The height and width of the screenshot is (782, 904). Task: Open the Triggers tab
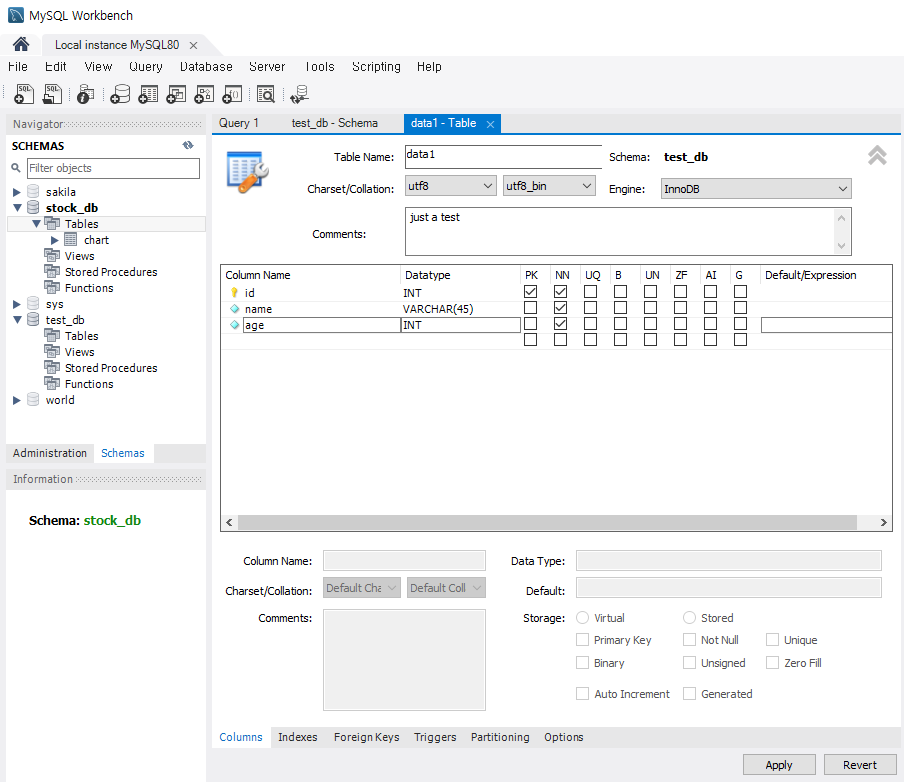(x=435, y=737)
